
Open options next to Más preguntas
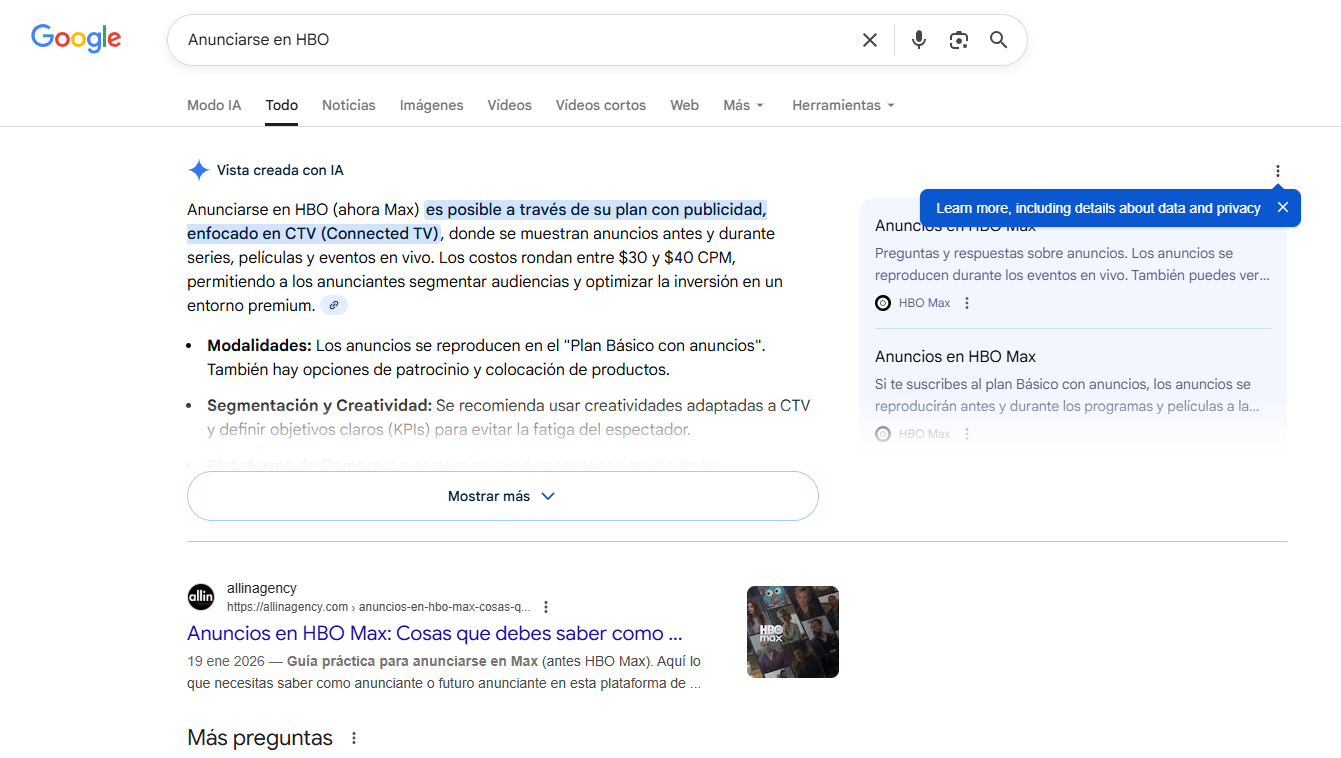[353, 738]
